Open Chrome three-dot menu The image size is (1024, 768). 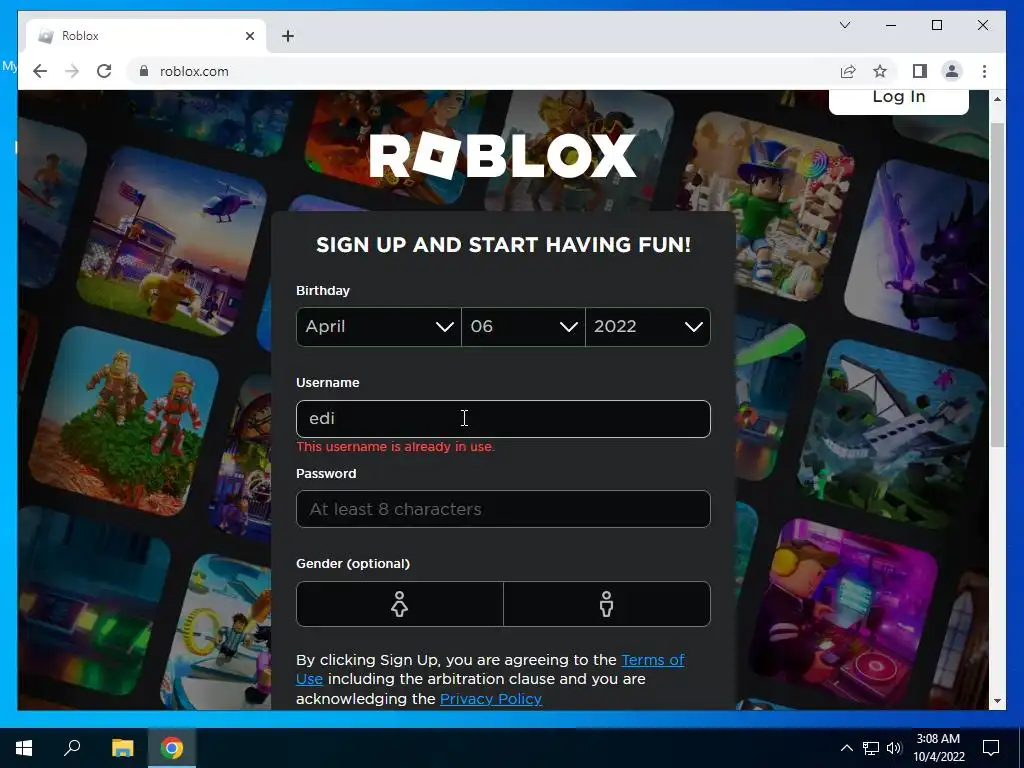pos(984,71)
